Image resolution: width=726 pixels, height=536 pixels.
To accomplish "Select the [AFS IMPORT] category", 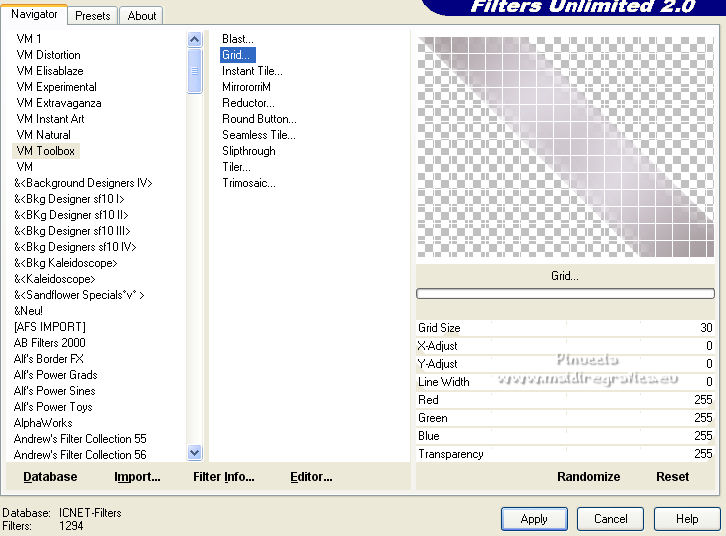I will pos(50,327).
